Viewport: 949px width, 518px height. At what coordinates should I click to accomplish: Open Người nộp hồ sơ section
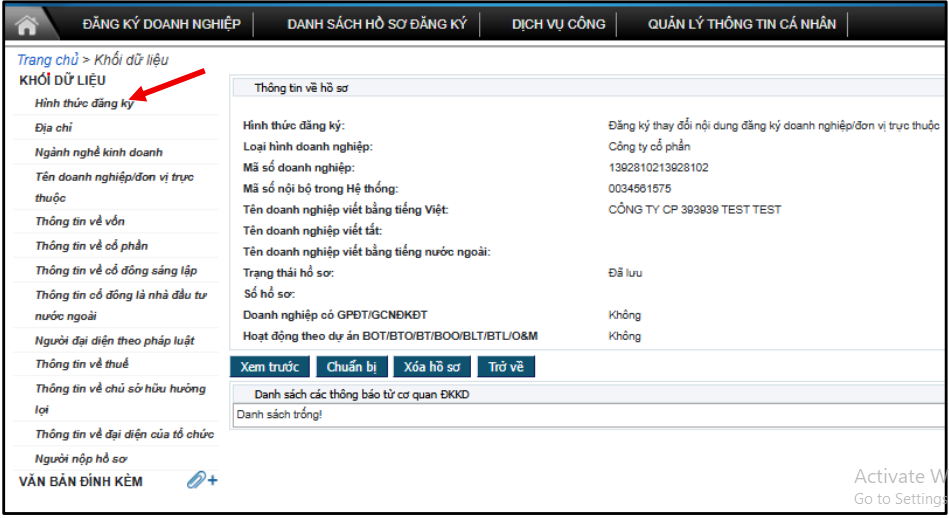pos(81,459)
